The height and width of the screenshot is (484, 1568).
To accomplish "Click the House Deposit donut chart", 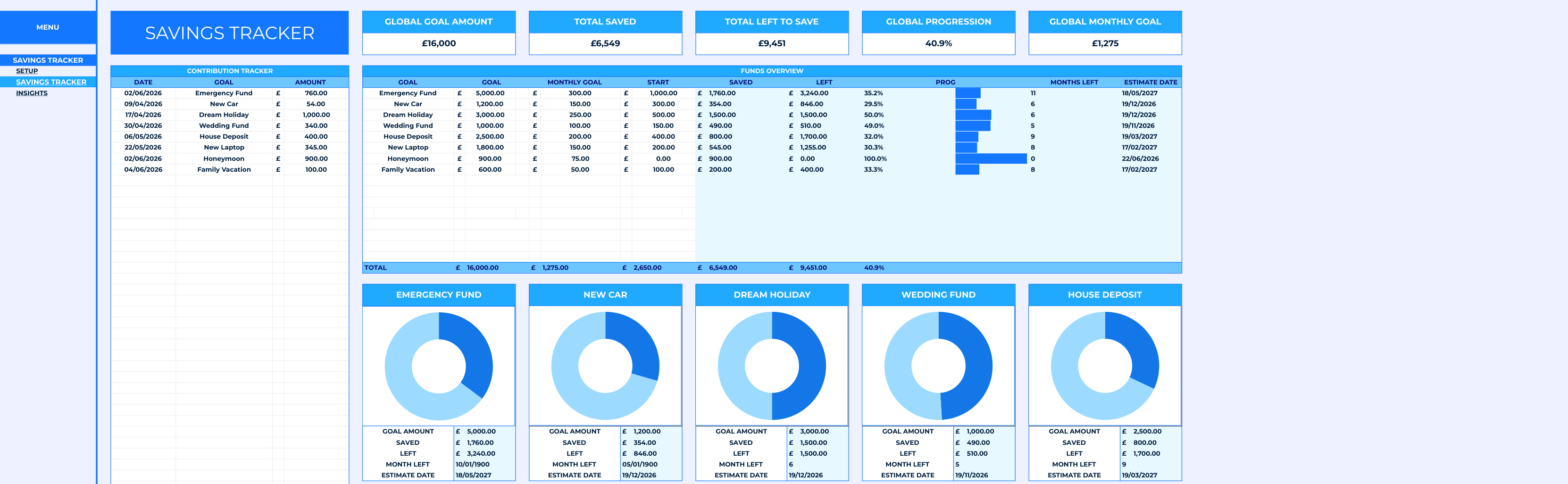I will click(1105, 366).
